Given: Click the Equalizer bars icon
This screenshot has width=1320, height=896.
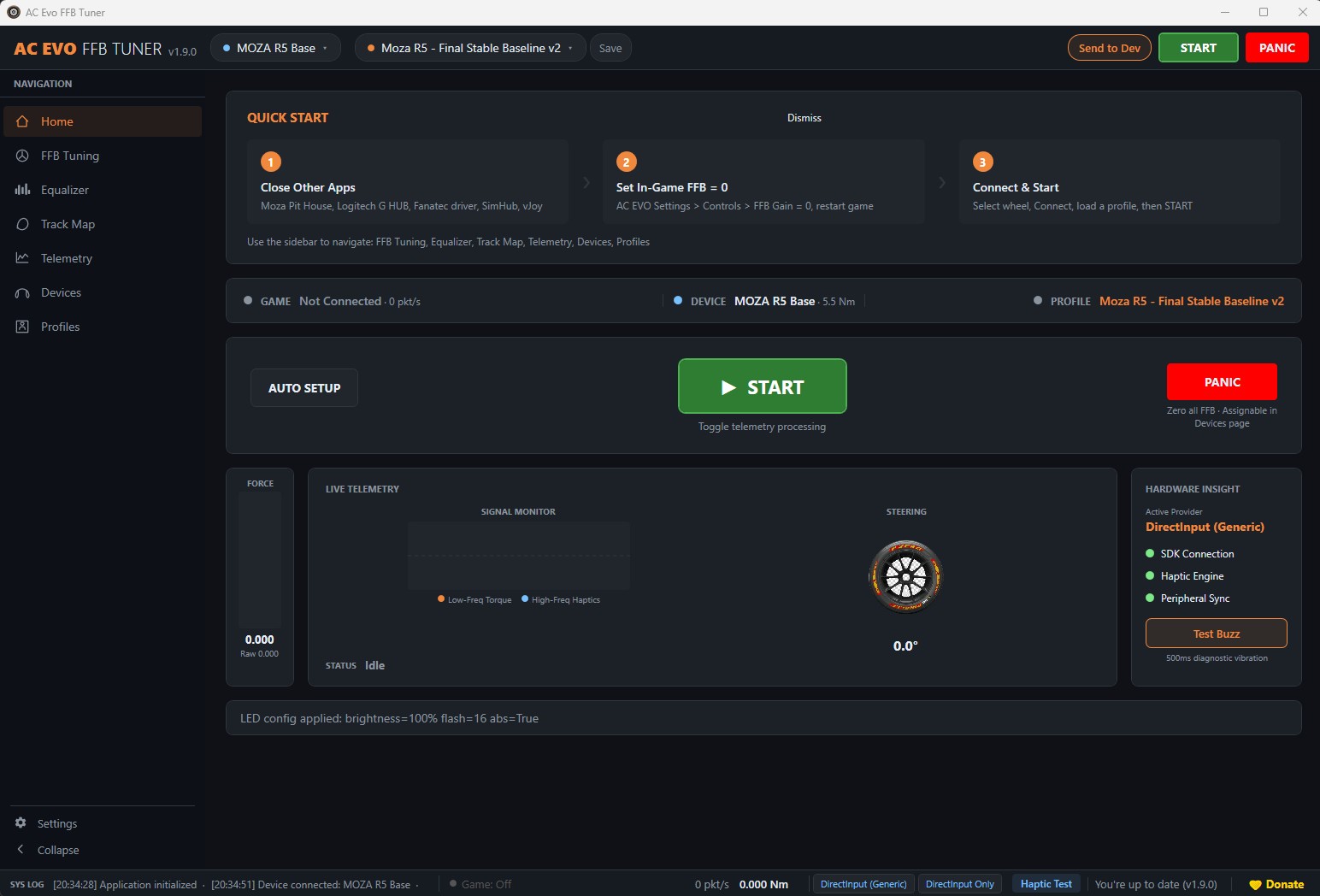Looking at the screenshot, I should pyautogui.click(x=22, y=190).
